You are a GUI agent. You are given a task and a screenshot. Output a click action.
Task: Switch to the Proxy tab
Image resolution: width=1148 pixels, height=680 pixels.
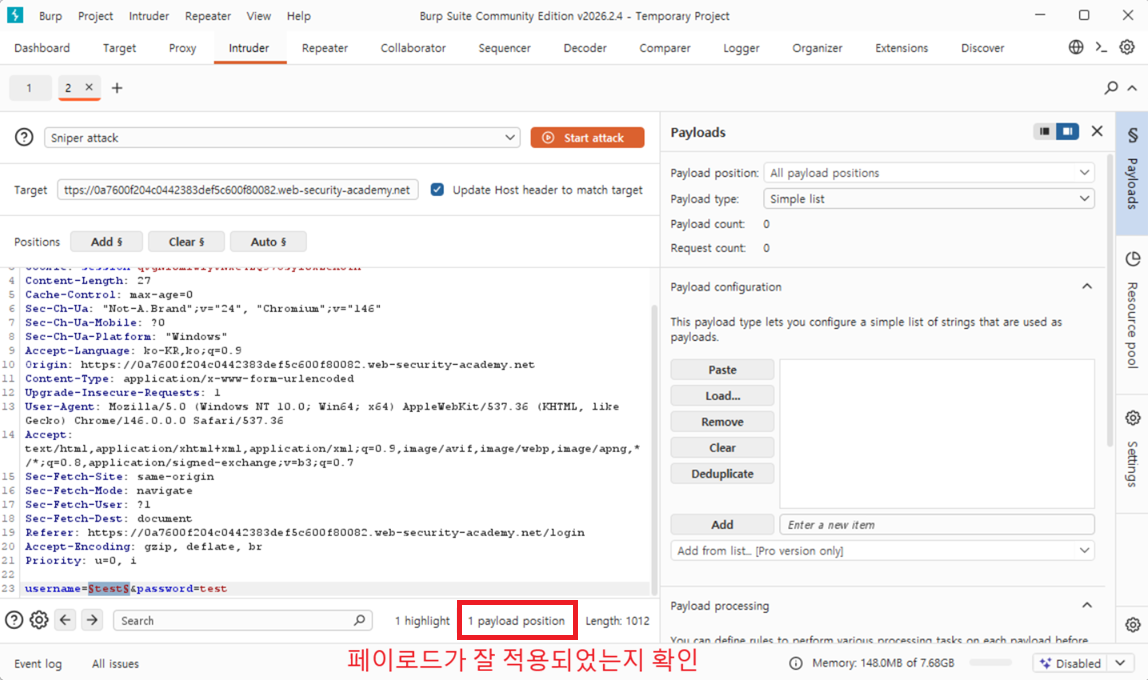tap(182, 48)
